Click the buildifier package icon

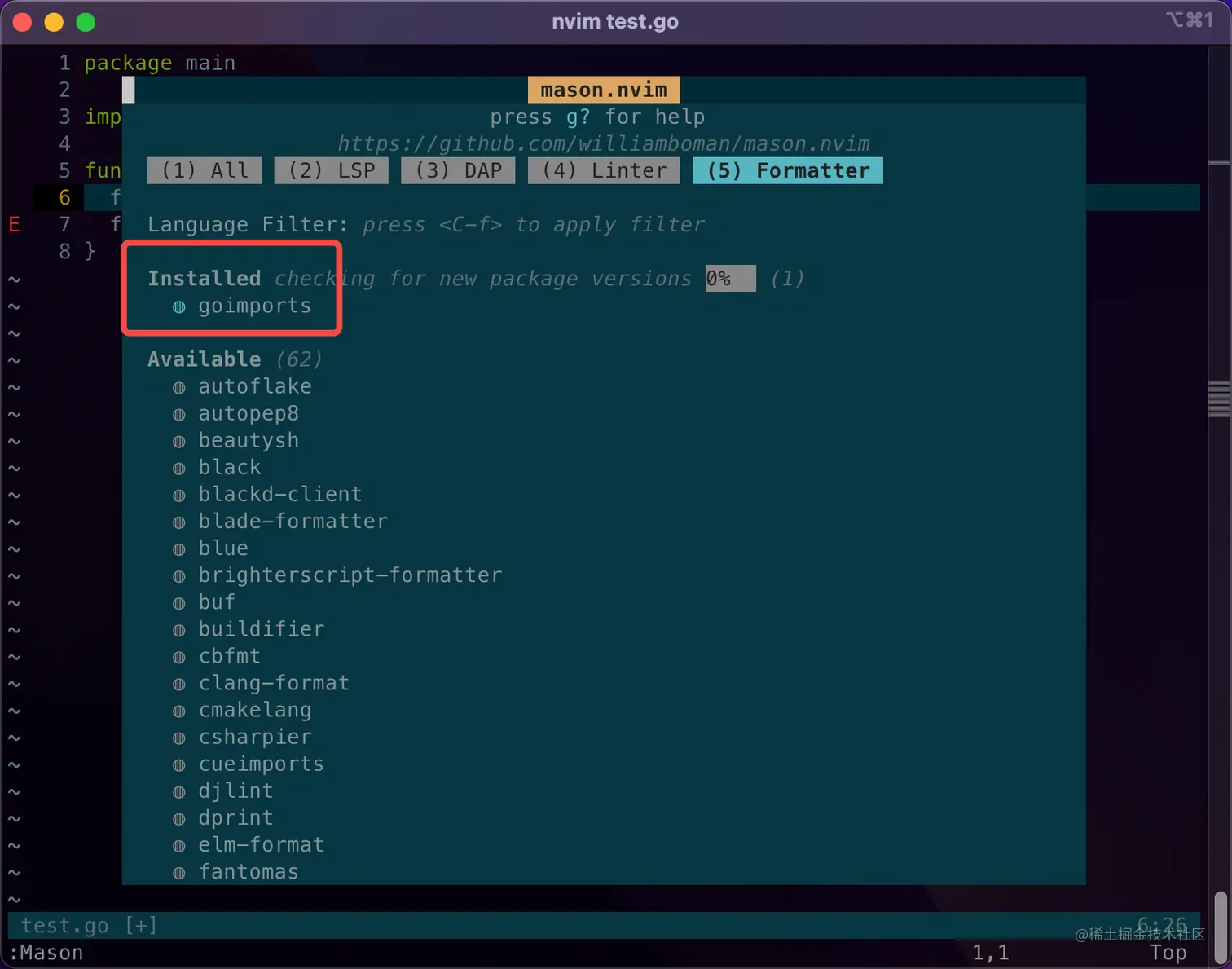pos(179,630)
